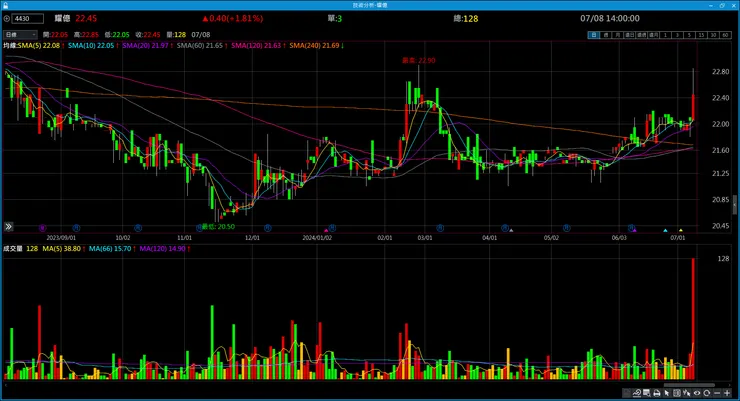Click the total volume 總:128 text

click(x=466, y=18)
